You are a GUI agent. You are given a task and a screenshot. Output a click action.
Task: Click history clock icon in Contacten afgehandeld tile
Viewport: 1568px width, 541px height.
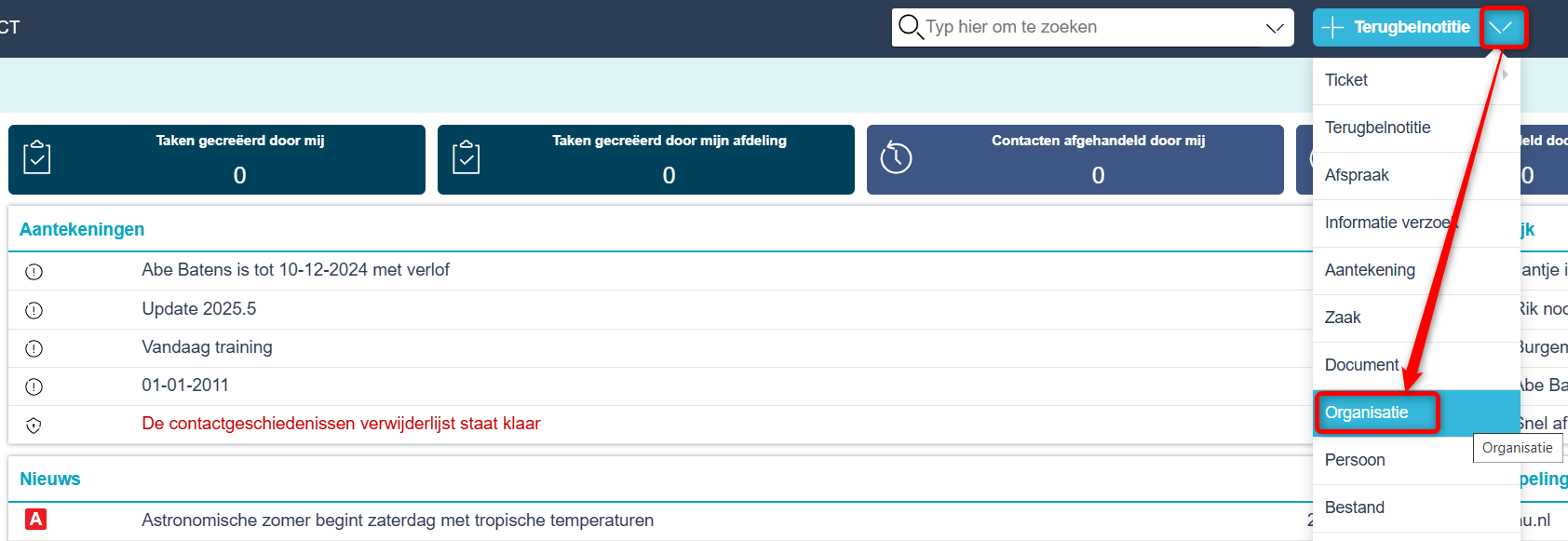point(896,157)
